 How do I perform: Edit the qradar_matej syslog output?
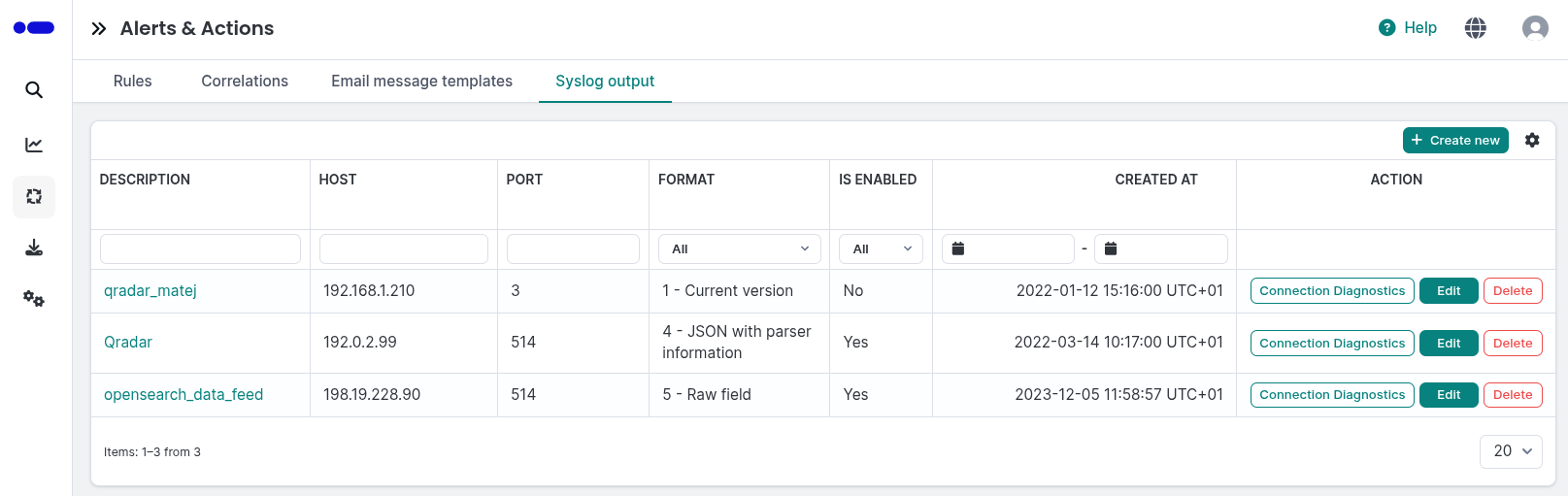click(1449, 291)
